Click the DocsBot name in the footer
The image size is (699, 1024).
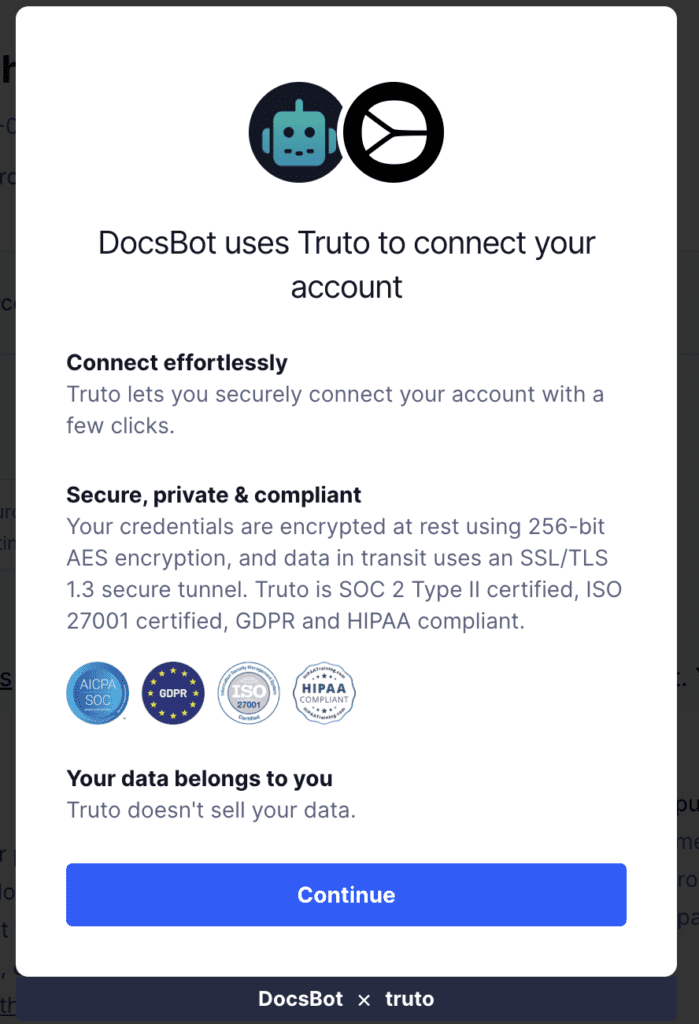pos(300,999)
